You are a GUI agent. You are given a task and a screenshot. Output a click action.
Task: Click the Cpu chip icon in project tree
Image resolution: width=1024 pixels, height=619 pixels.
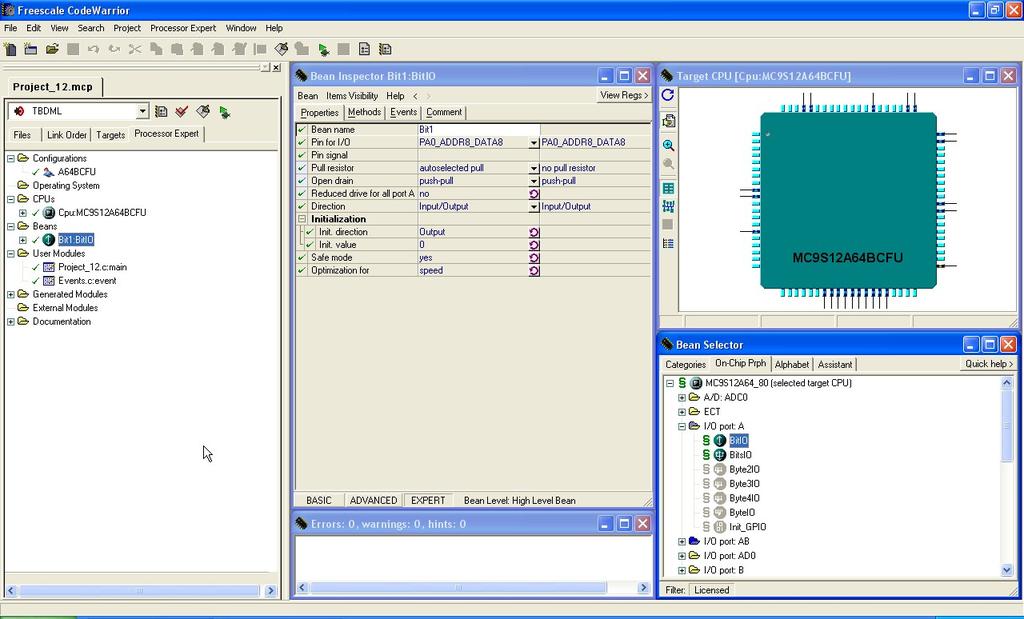pos(48,213)
